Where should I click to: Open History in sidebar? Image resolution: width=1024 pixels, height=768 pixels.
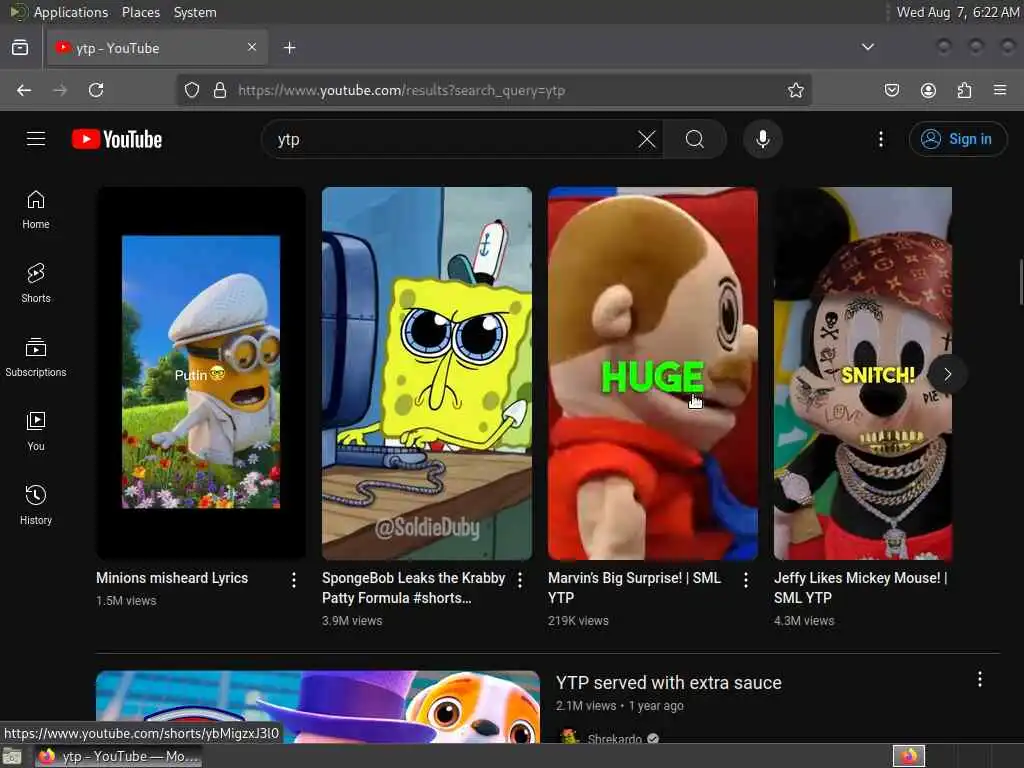tap(36, 505)
